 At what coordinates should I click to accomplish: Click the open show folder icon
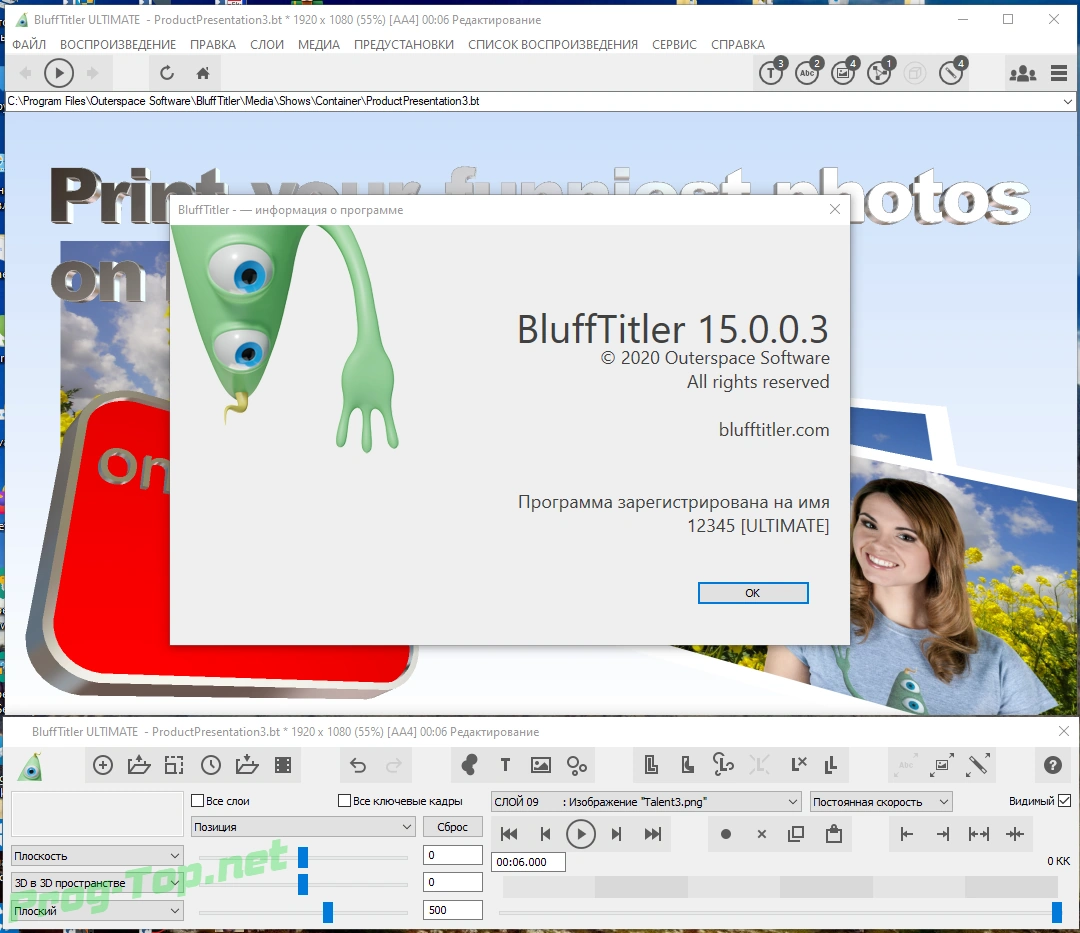[x=139, y=765]
